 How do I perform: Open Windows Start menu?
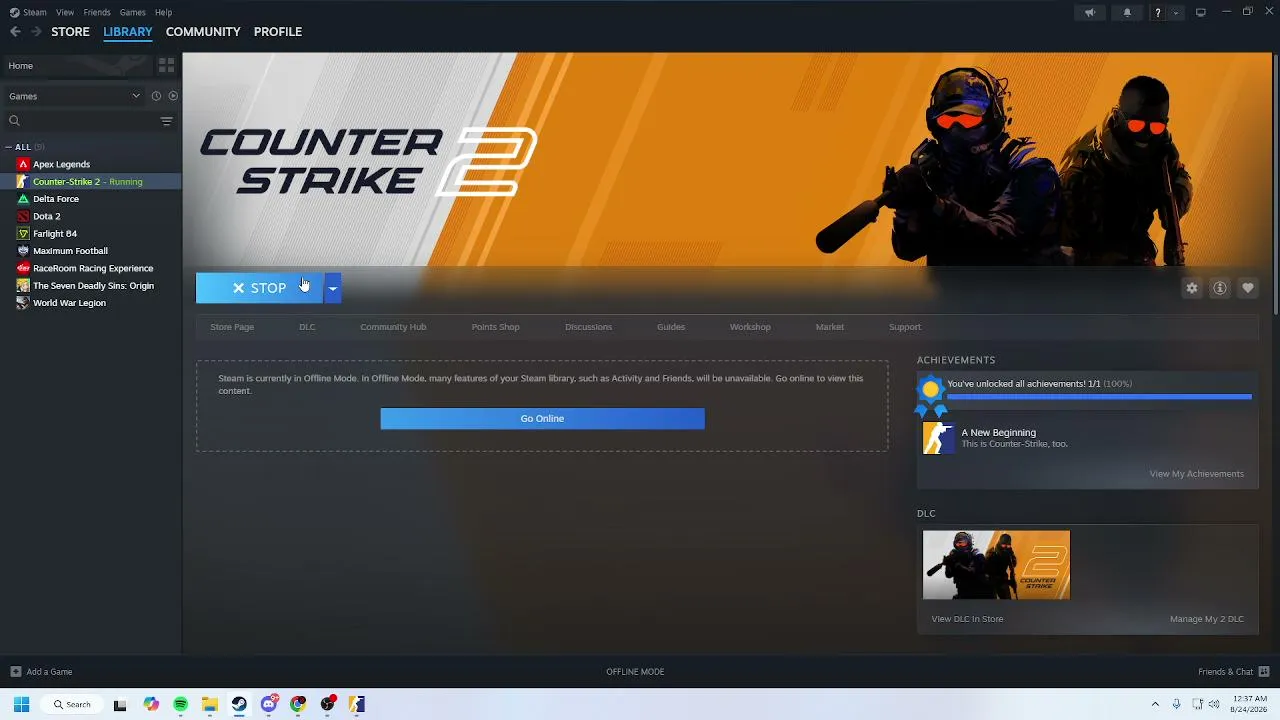point(21,704)
